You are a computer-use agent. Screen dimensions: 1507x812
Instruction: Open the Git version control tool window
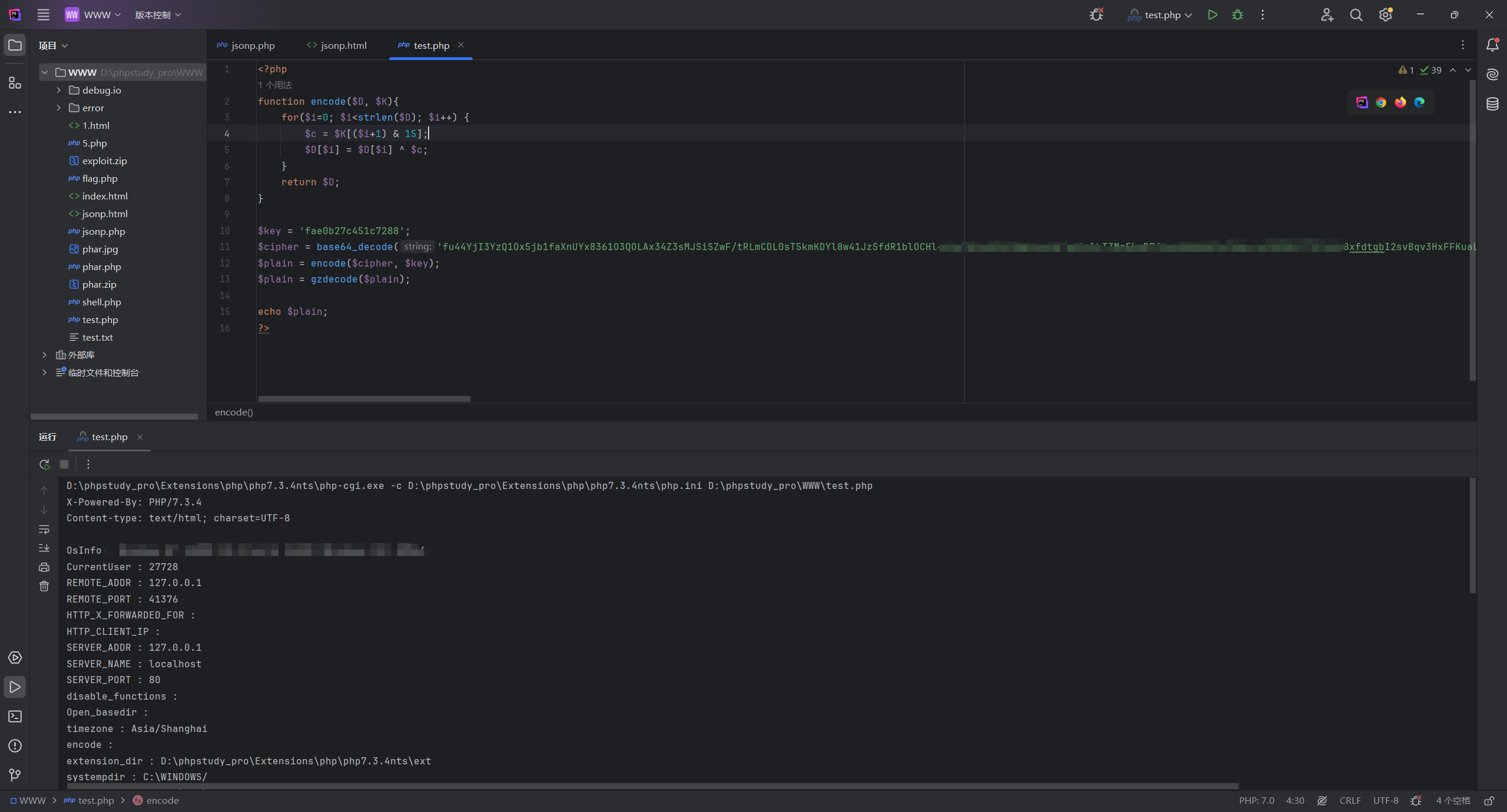[x=15, y=775]
